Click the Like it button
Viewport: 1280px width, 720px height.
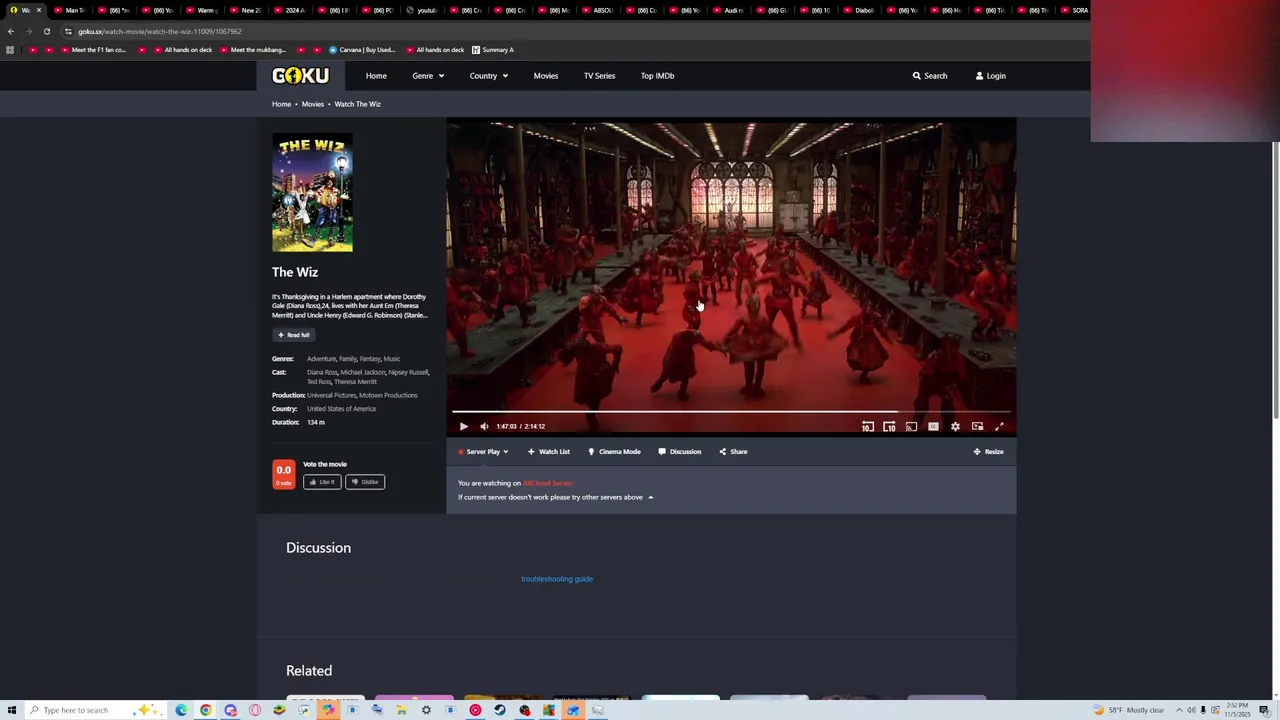click(x=322, y=482)
